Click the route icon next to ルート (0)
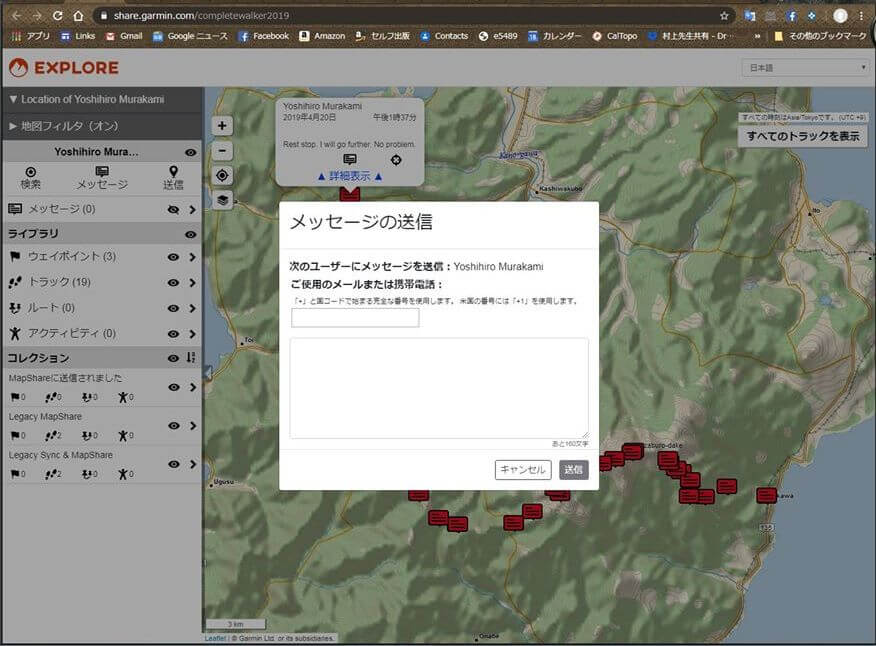This screenshot has width=876, height=646. click(15, 308)
